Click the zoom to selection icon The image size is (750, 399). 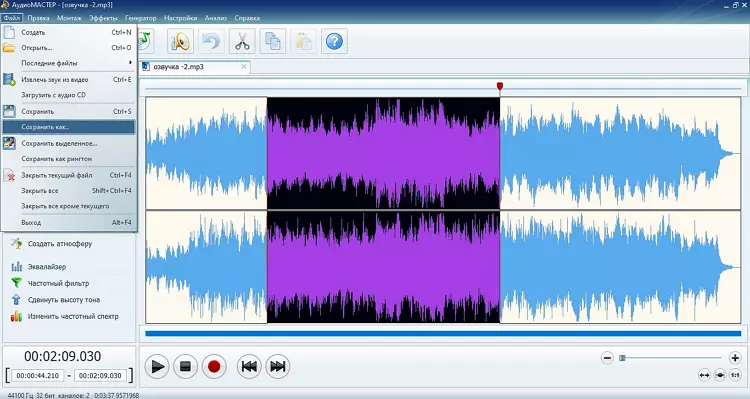[719, 375]
